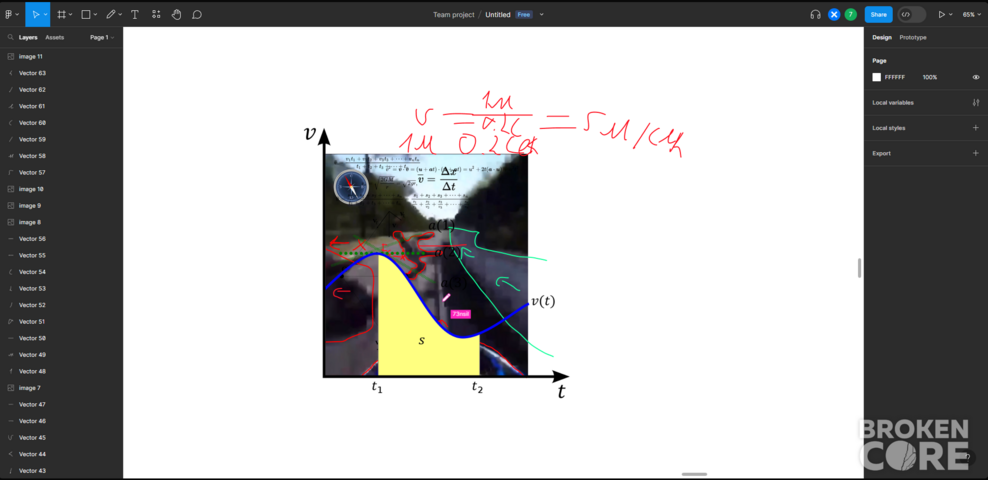
Task: Present prototype with the play icon
Action: click(941, 14)
